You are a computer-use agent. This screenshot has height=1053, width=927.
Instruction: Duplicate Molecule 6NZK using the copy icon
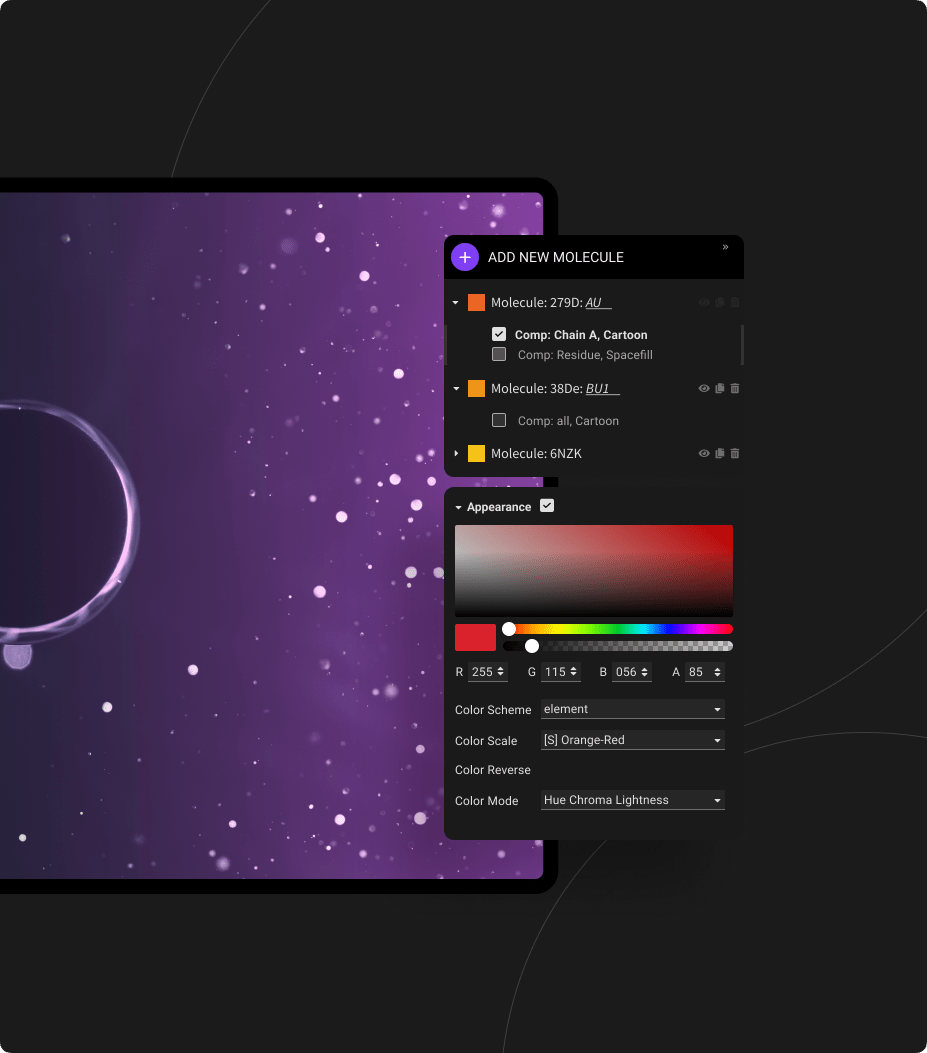coord(719,453)
